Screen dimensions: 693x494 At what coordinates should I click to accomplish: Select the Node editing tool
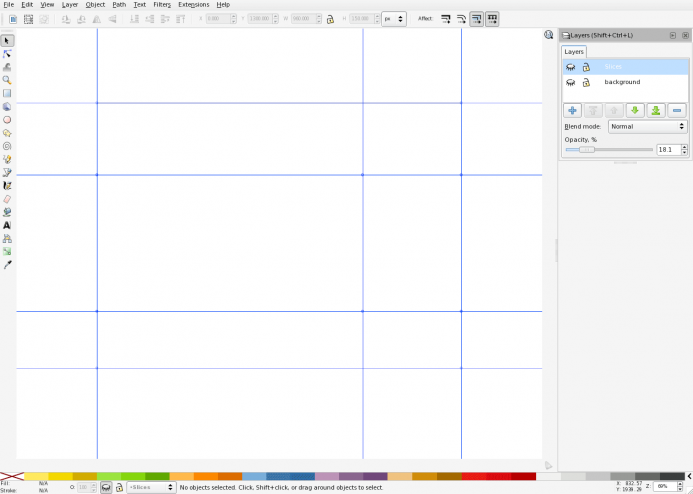(x=7, y=54)
